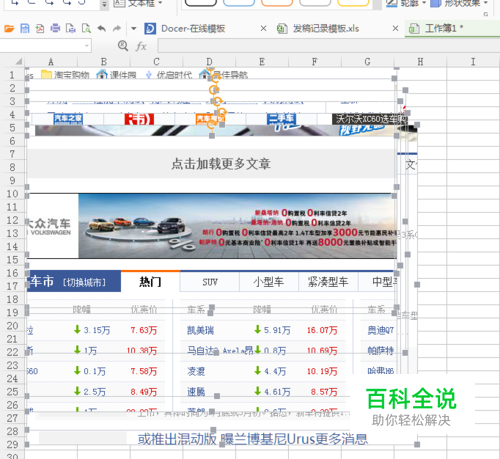Viewport: 500px width, 459px height.
Task: Click the 优启时代 bookmark
Action: pos(169,75)
